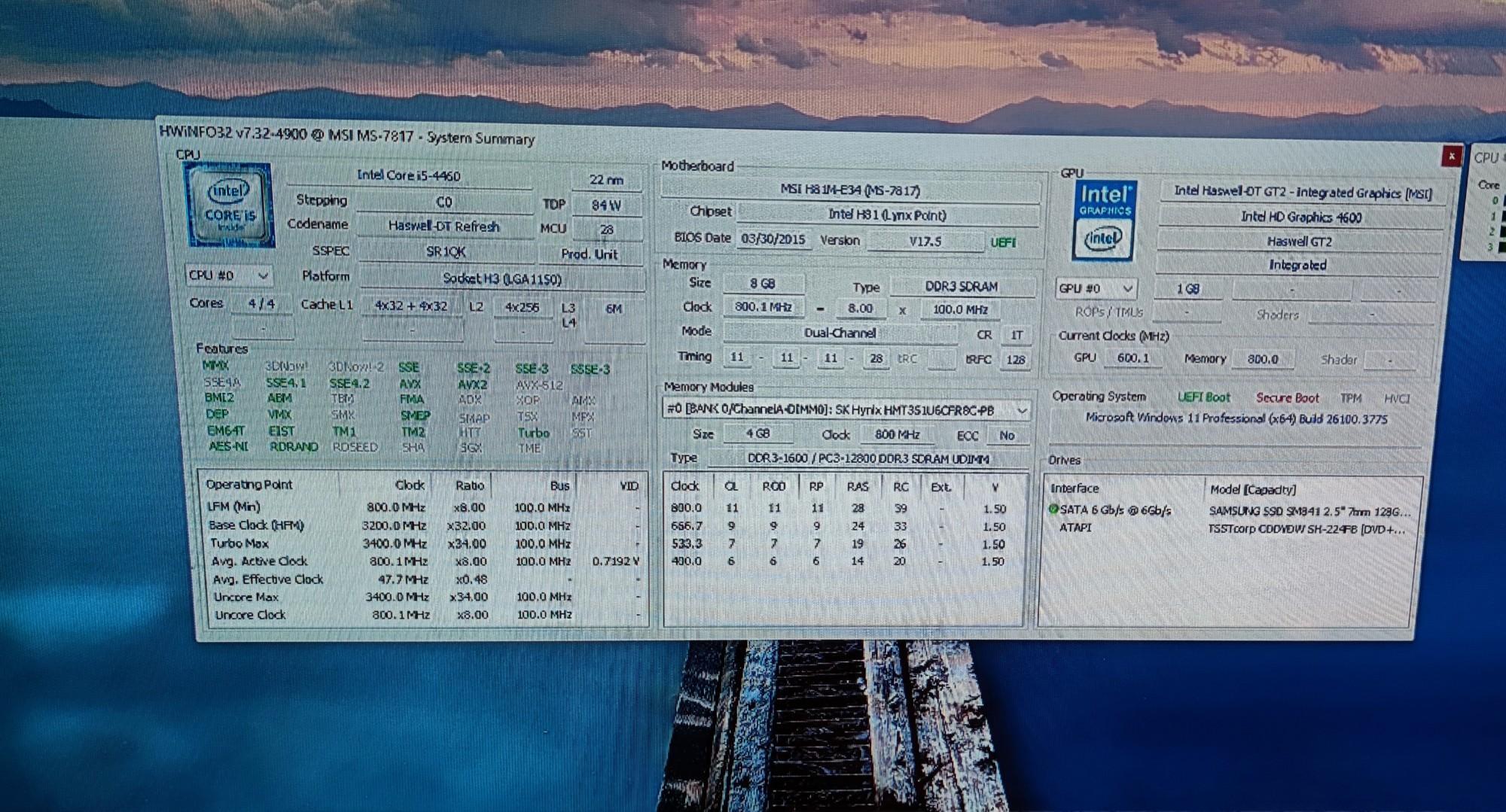This screenshot has width=1506, height=812.
Task: Click the Secure Boot status label
Action: click(x=1288, y=397)
